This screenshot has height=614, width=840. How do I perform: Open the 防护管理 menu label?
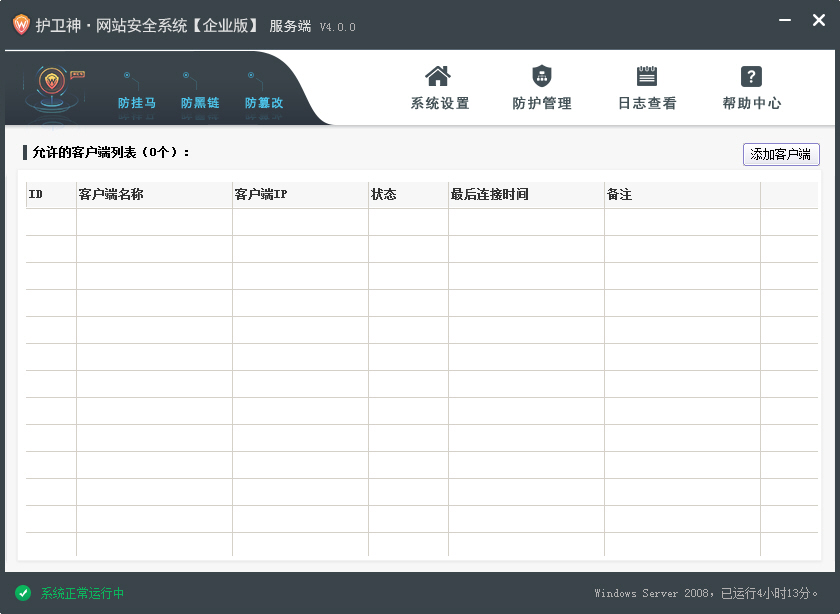coord(542,104)
